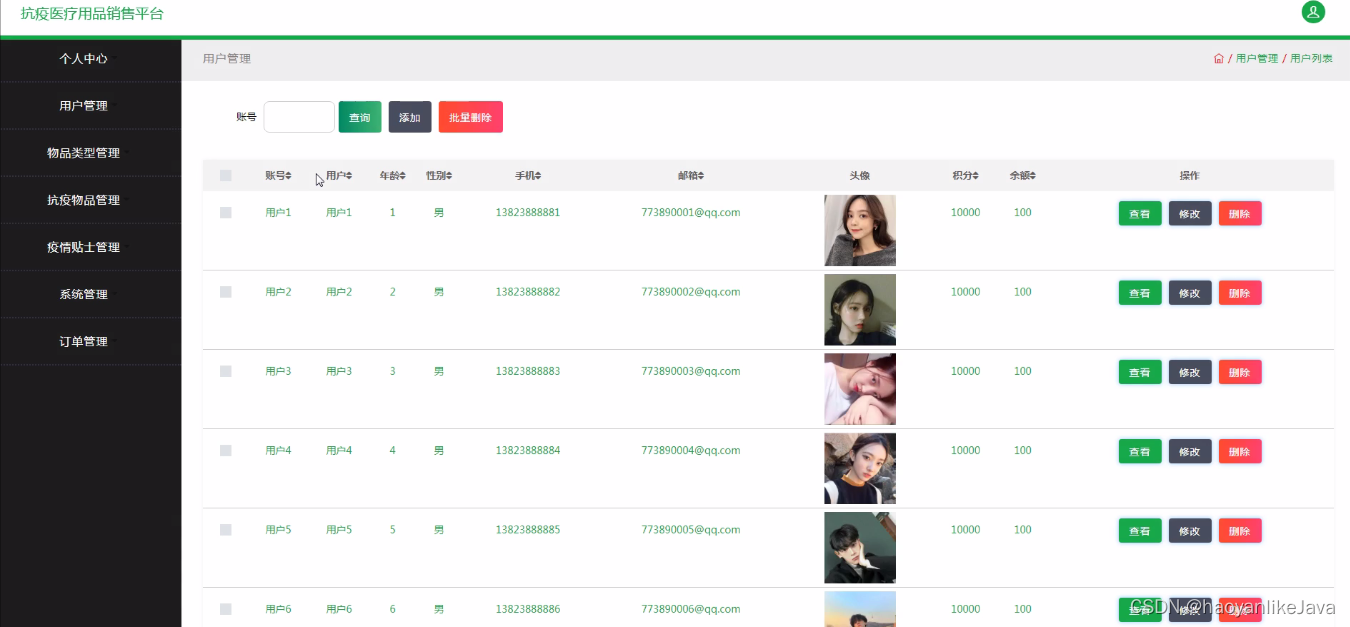
Task: Open 用户2 avatar thumbnail
Action: (x=860, y=310)
